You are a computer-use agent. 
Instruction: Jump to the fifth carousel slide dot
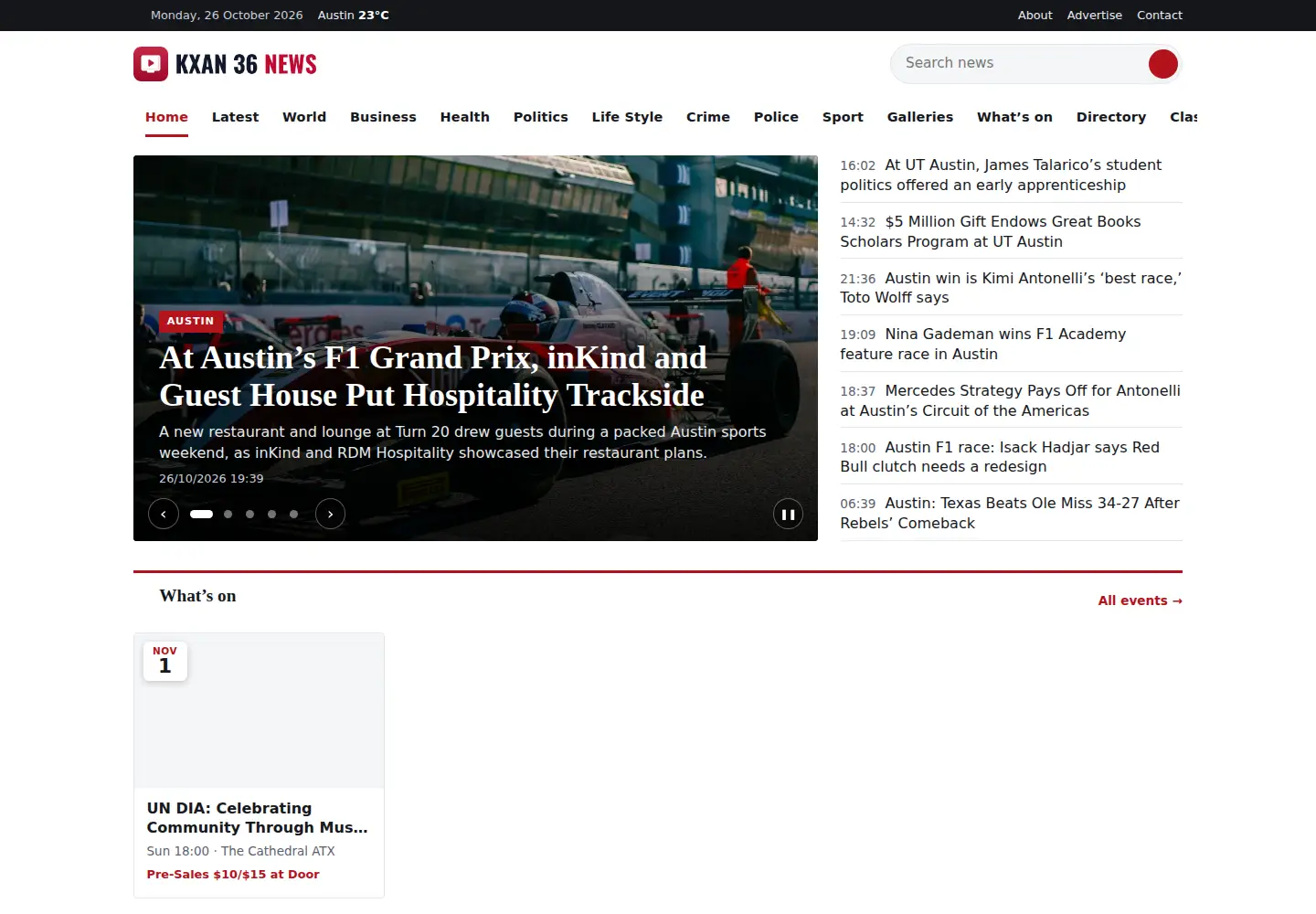293,514
